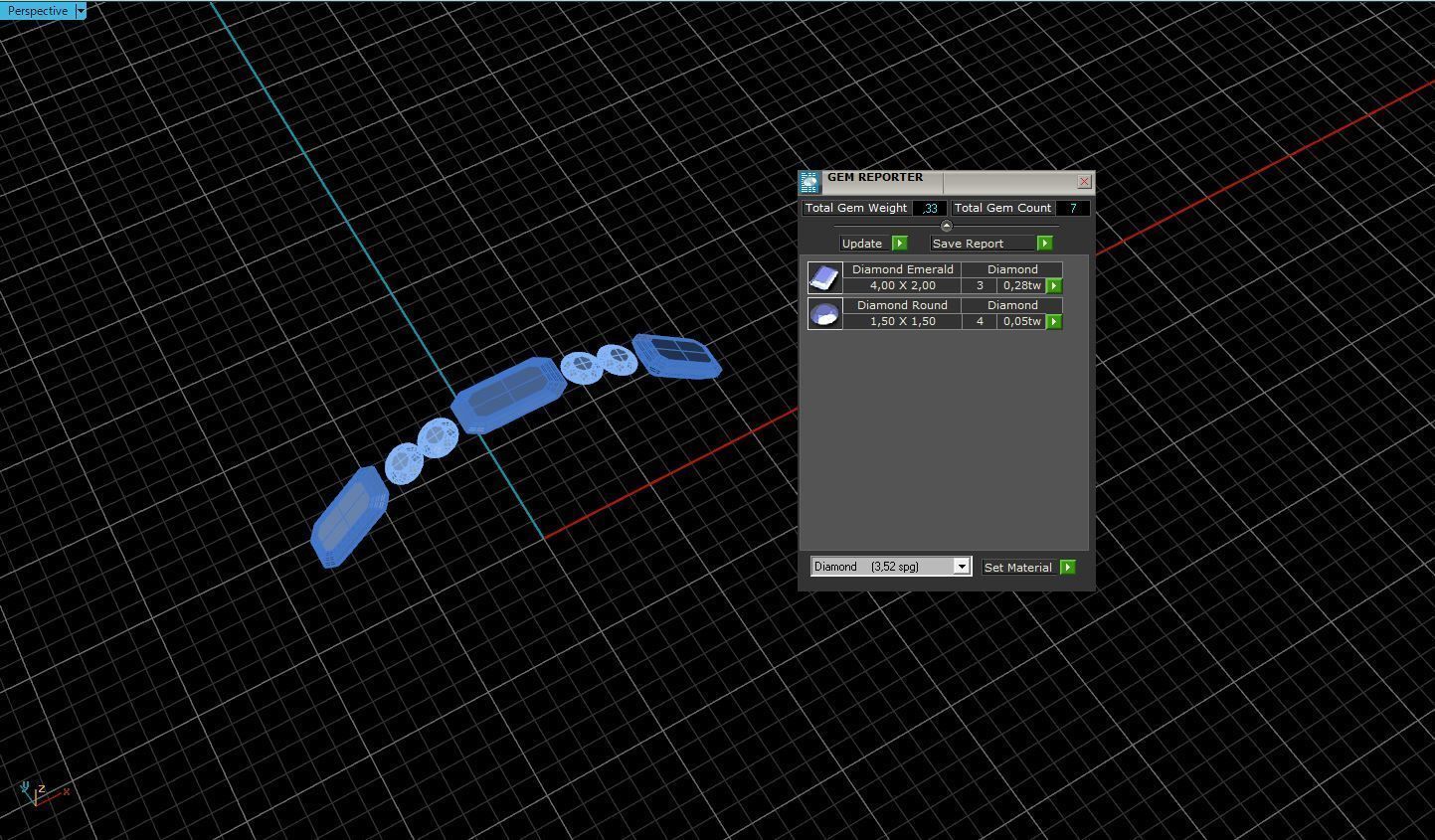
Task: Click the green arrow next to Set Material
Action: [1068, 568]
